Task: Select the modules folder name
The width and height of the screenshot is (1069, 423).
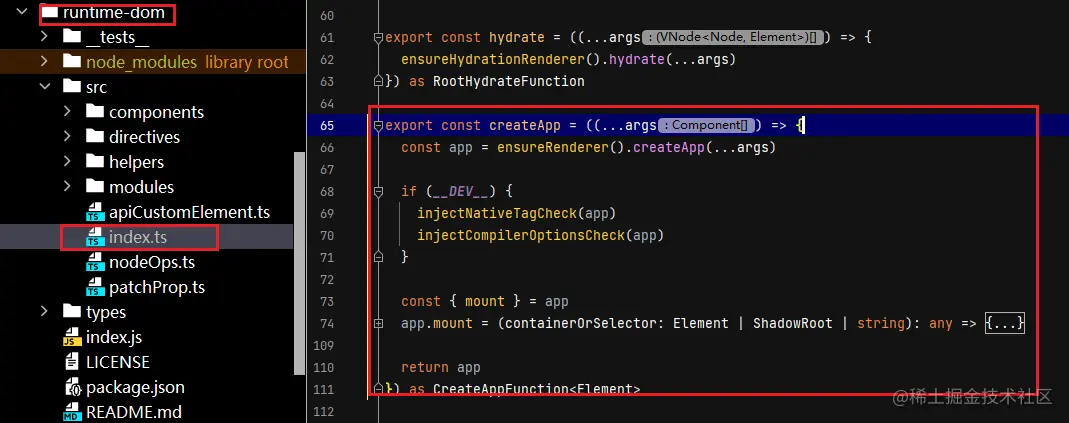Action: pyautogui.click(x=141, y=187)
